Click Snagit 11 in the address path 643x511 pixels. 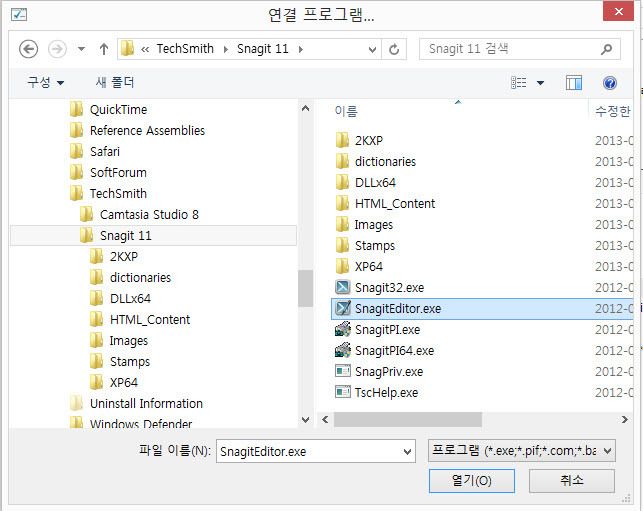coord(262,49)
